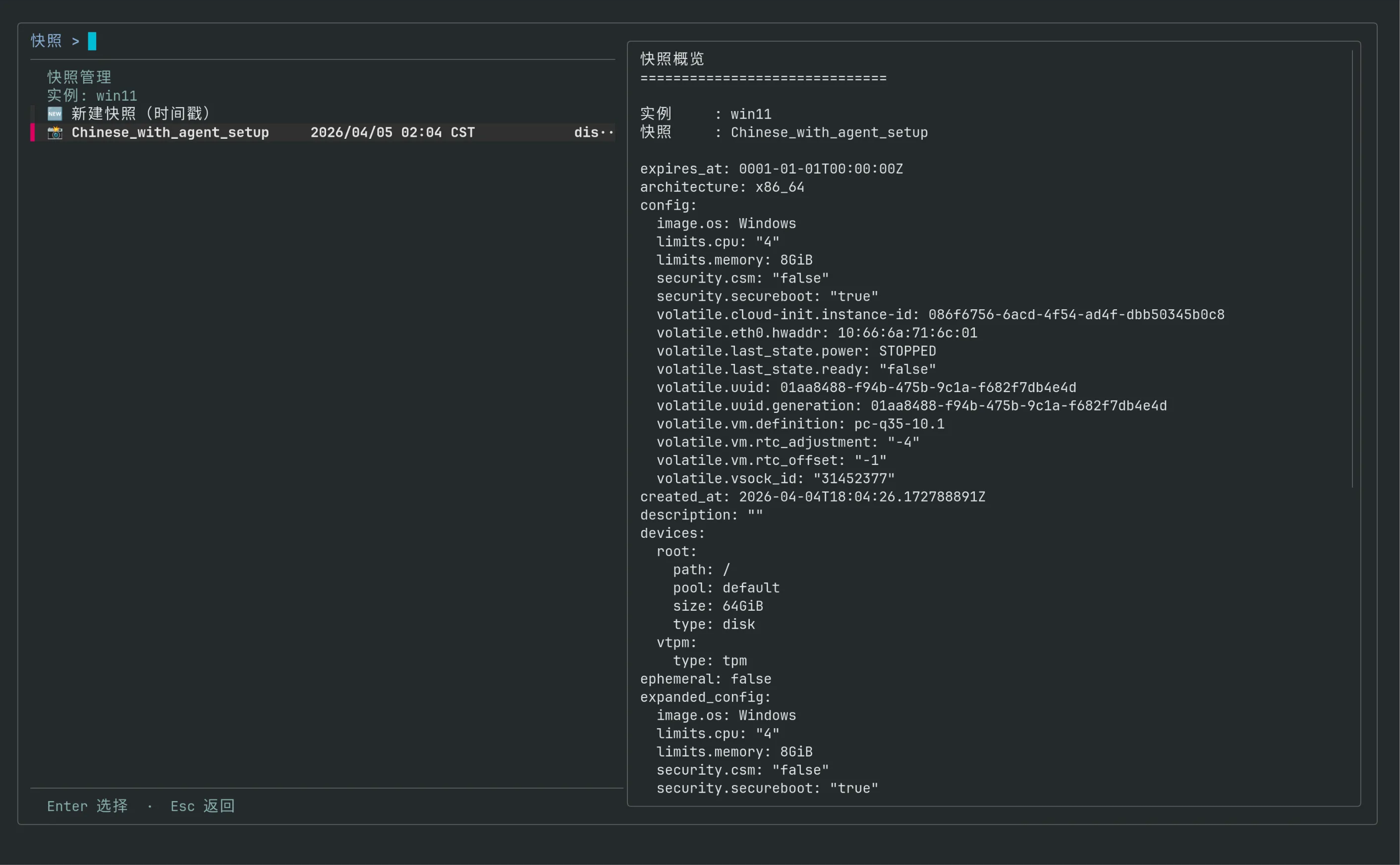Click the truncated 'dis··' column text
Viewport: 1400px width, 865px height.
[x=593, y=133]
